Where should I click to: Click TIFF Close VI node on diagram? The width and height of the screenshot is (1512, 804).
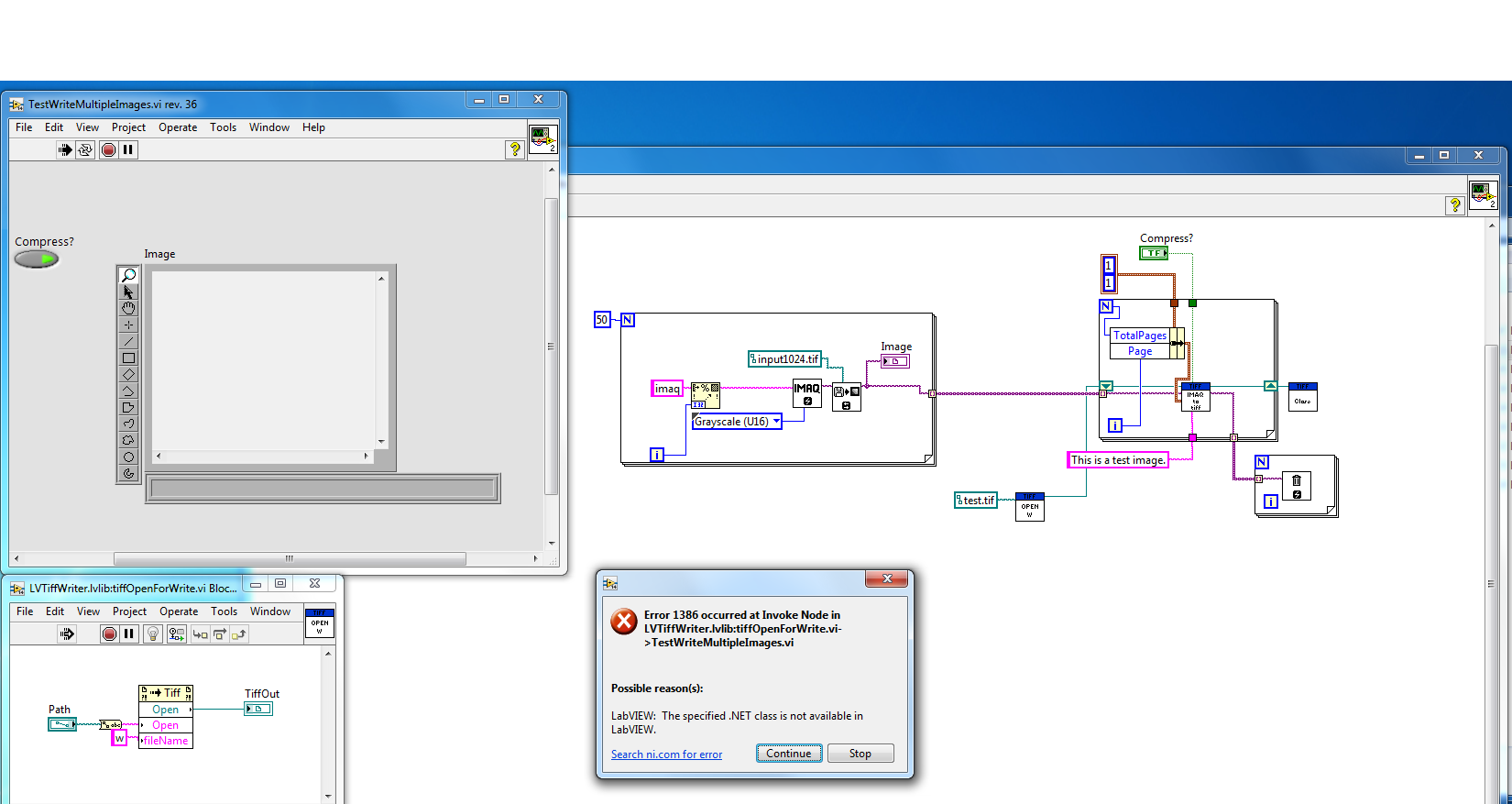point(1303,397)
